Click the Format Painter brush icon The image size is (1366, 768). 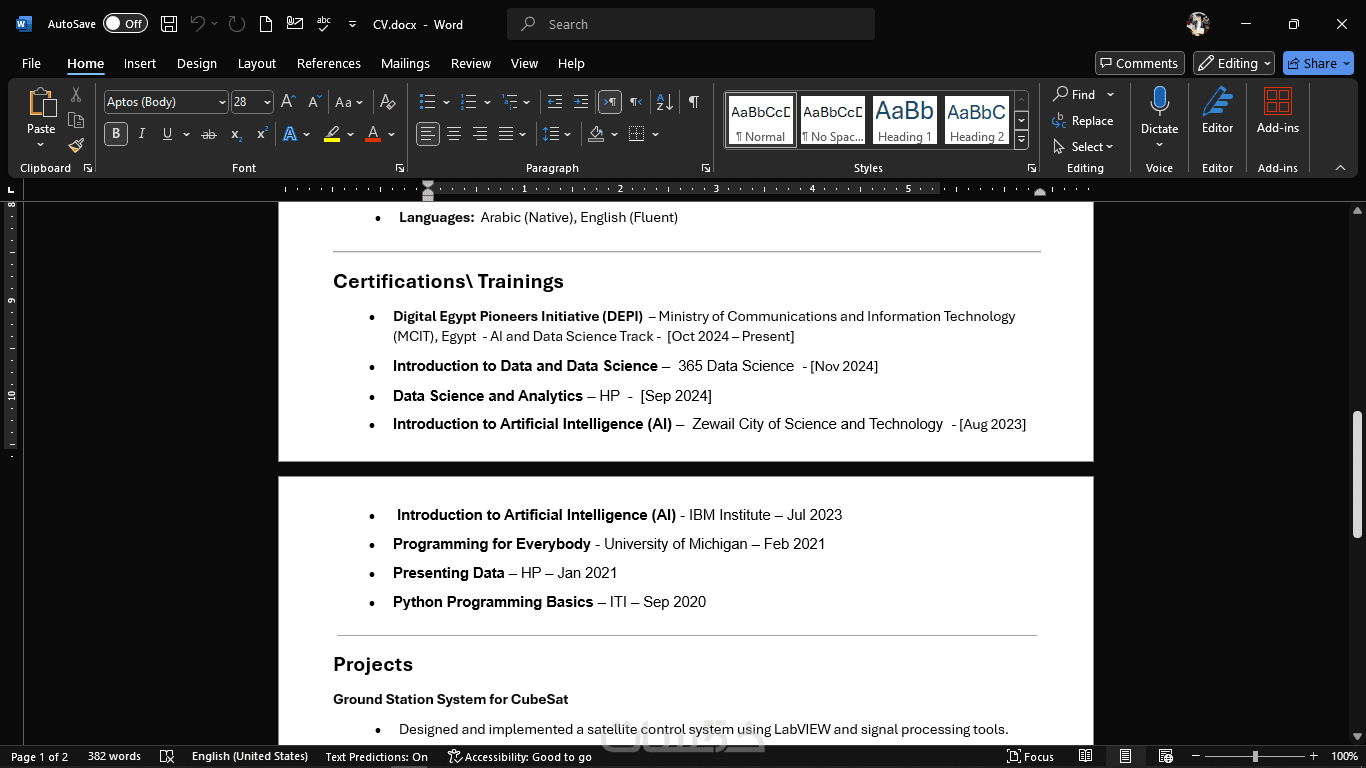[x=76, y=145]
